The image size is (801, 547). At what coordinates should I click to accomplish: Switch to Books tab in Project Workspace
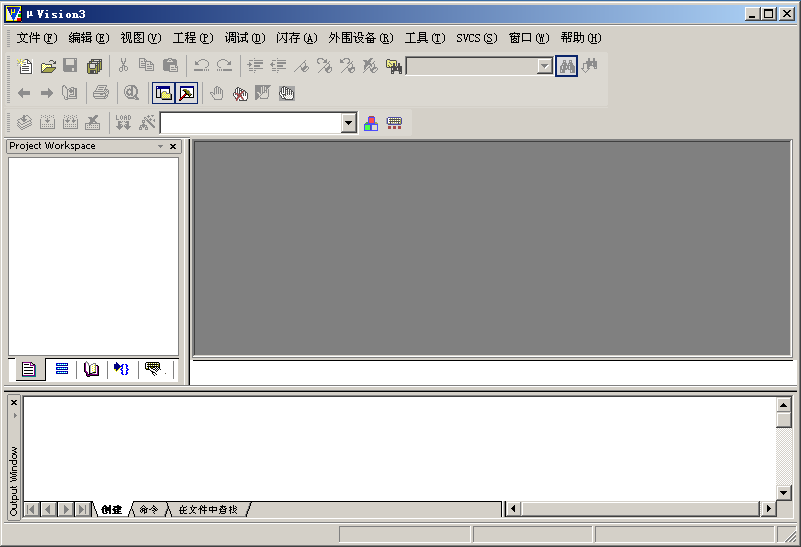pos(91,369)
